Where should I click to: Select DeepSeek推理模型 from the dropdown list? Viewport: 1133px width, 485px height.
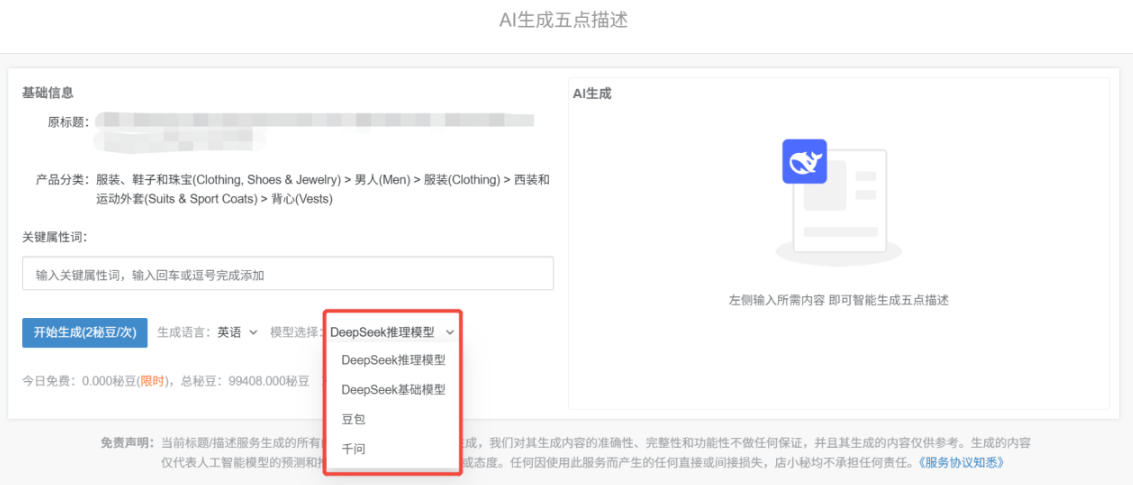tap(393, 360)
